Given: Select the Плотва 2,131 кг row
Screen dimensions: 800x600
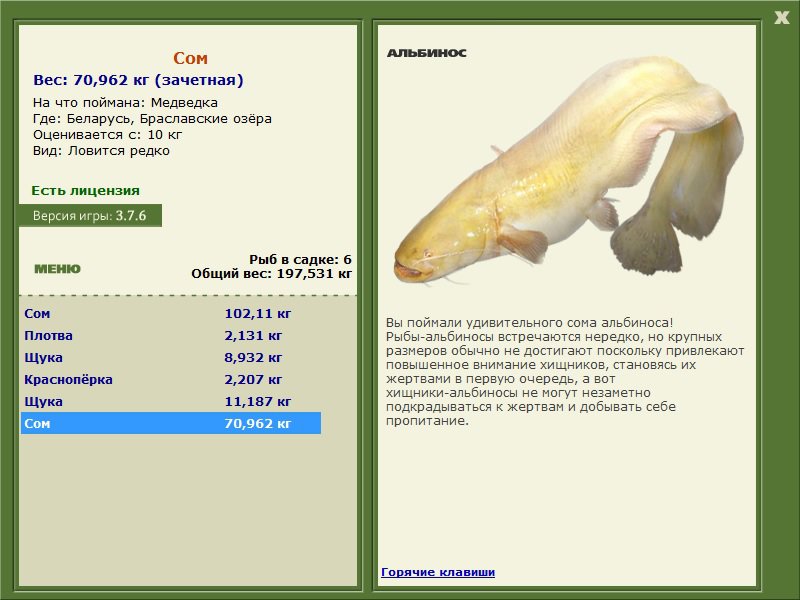Looking at the screenshot, I should coord(171,336).
